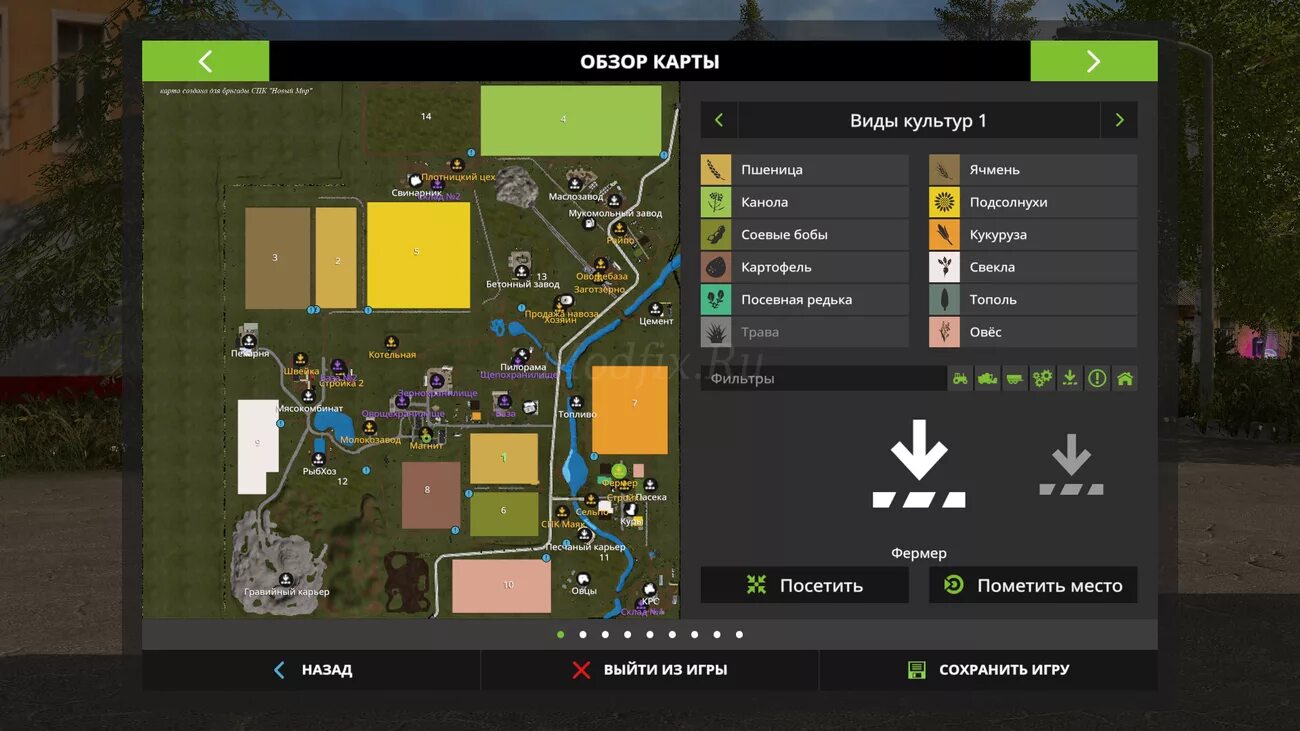This screenshot has width=1300, height=731.
Task: Select the РыбХоз marker on the map
Action: click(319, 459)
